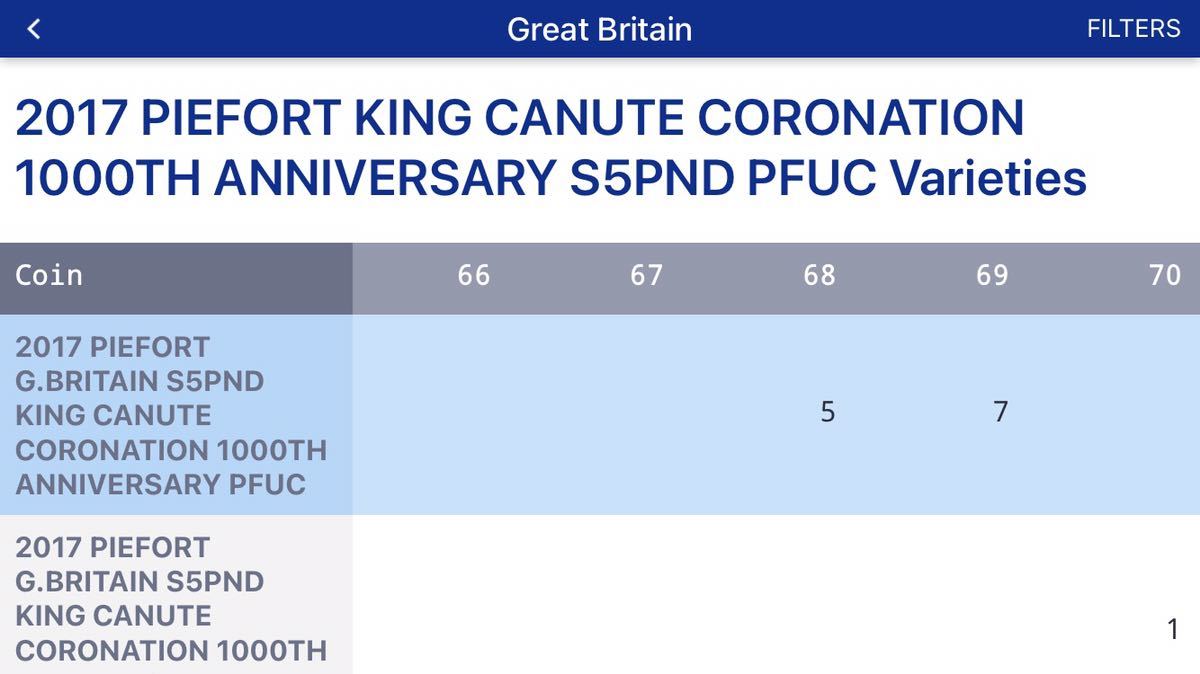
Task: Tap the count 1 under grade 70
Action: click(x=1173, y=630)
